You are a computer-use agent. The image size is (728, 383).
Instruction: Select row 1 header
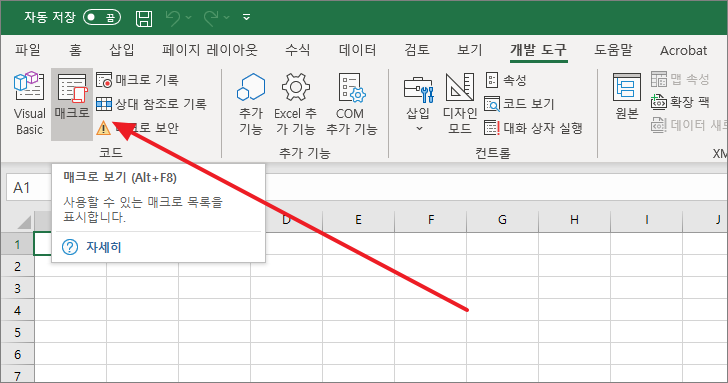coord(18,244)
